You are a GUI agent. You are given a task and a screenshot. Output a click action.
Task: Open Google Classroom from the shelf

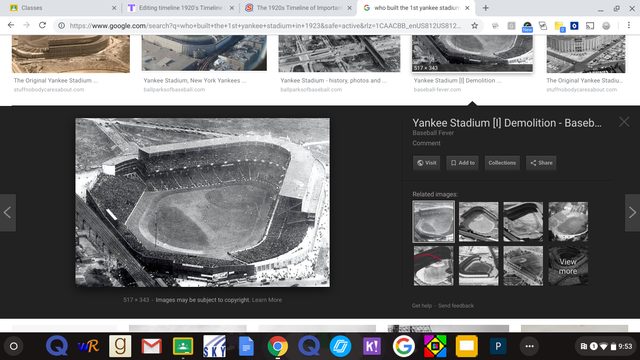(x=183, y=346)
